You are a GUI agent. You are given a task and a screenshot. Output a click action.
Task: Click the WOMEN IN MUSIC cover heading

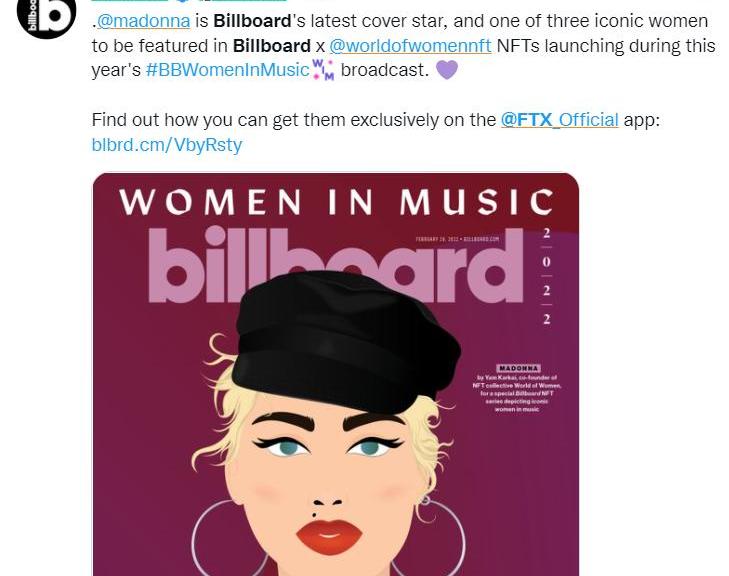point(336,202)
